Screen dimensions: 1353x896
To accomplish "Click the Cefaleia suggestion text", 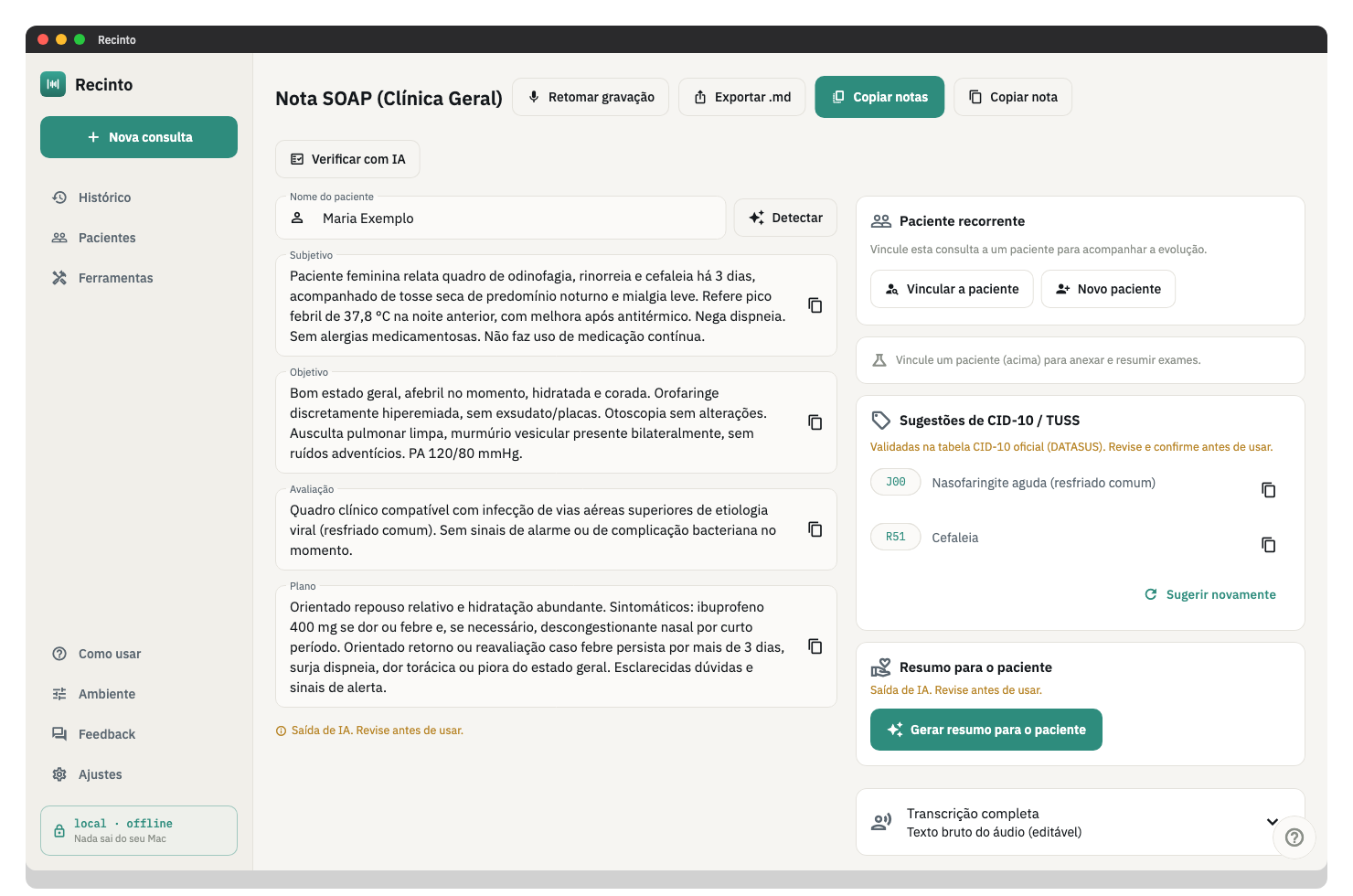I will tap(955, 538).
